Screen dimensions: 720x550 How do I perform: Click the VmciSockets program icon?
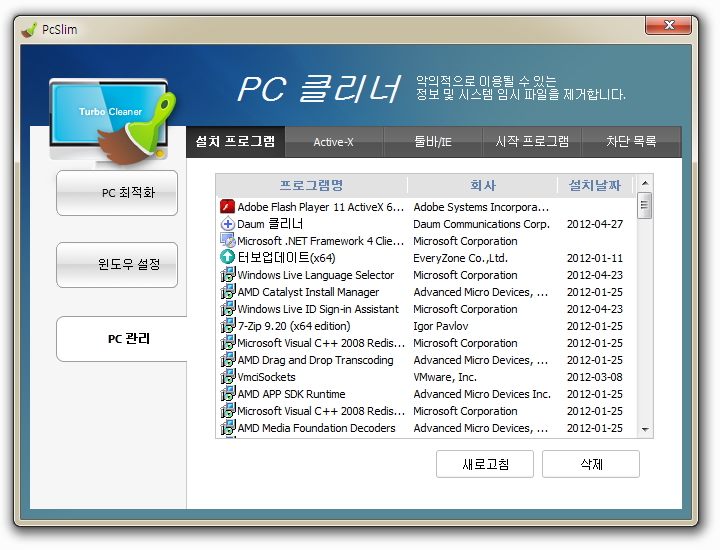pos(227,377)
